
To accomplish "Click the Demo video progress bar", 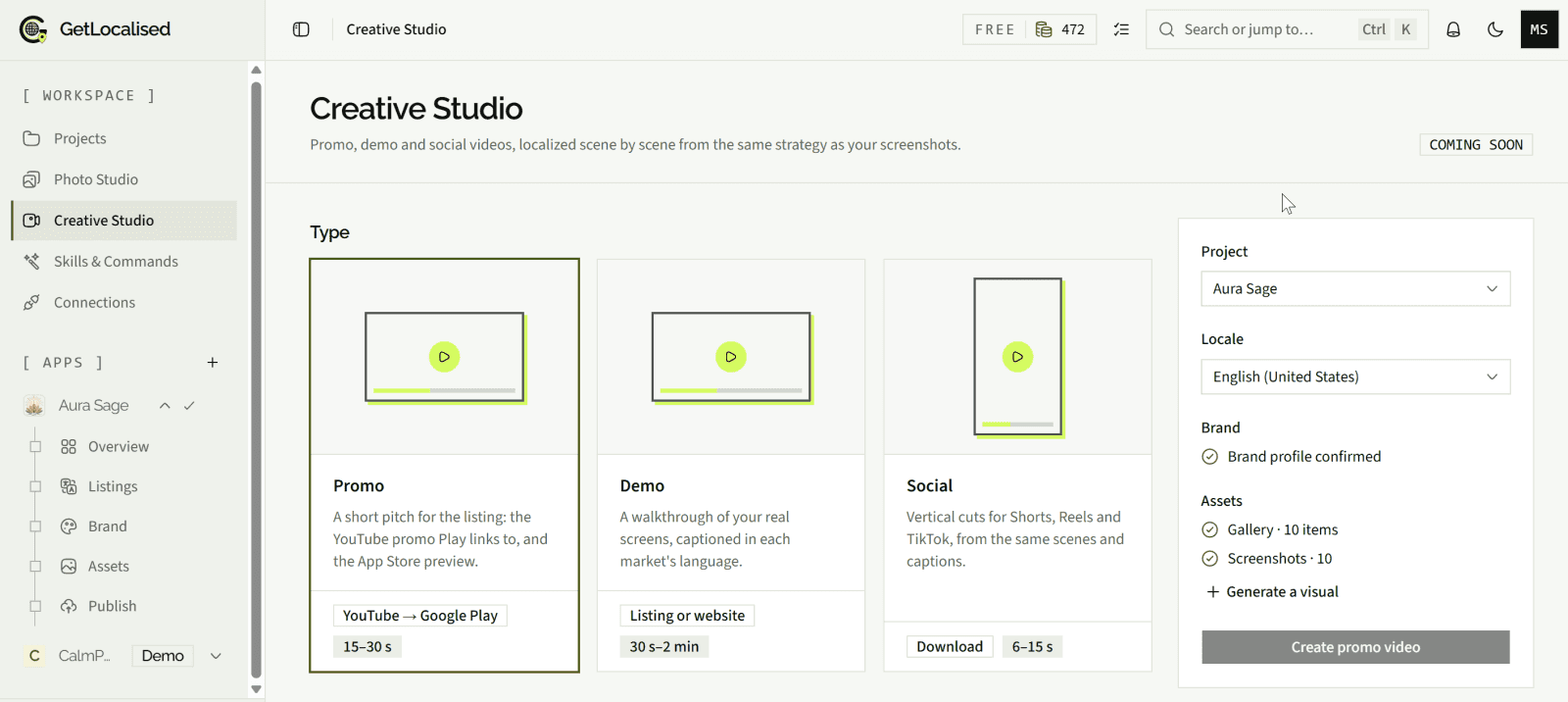I will click(x=731, y=390).
